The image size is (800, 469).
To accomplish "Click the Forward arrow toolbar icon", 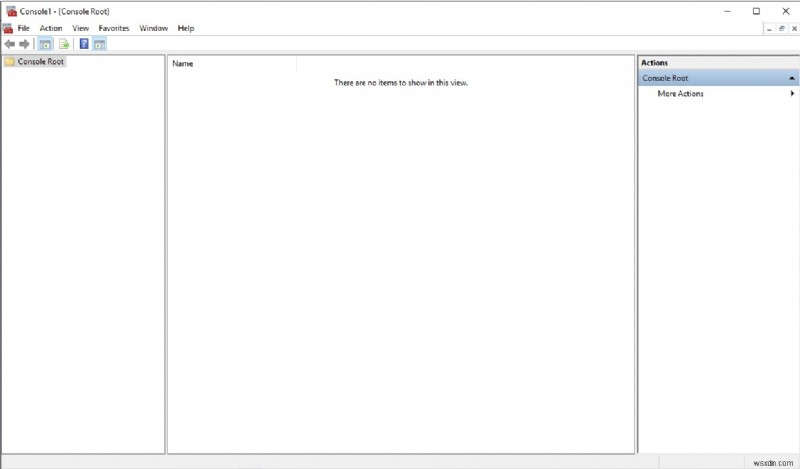I will [24, 44].
